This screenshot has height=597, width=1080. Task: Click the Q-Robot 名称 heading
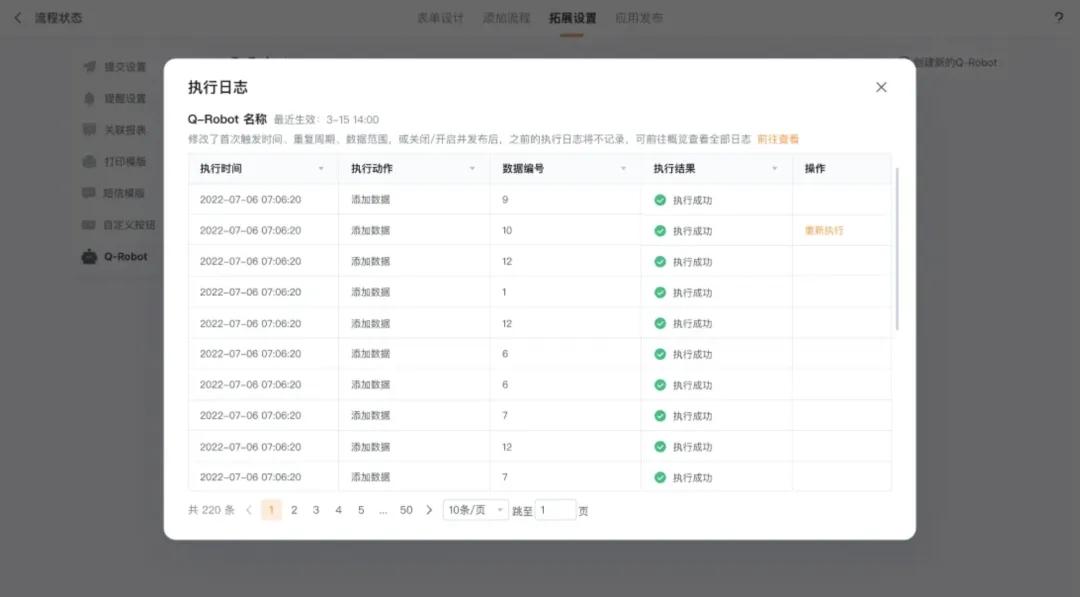pos(227,119)
